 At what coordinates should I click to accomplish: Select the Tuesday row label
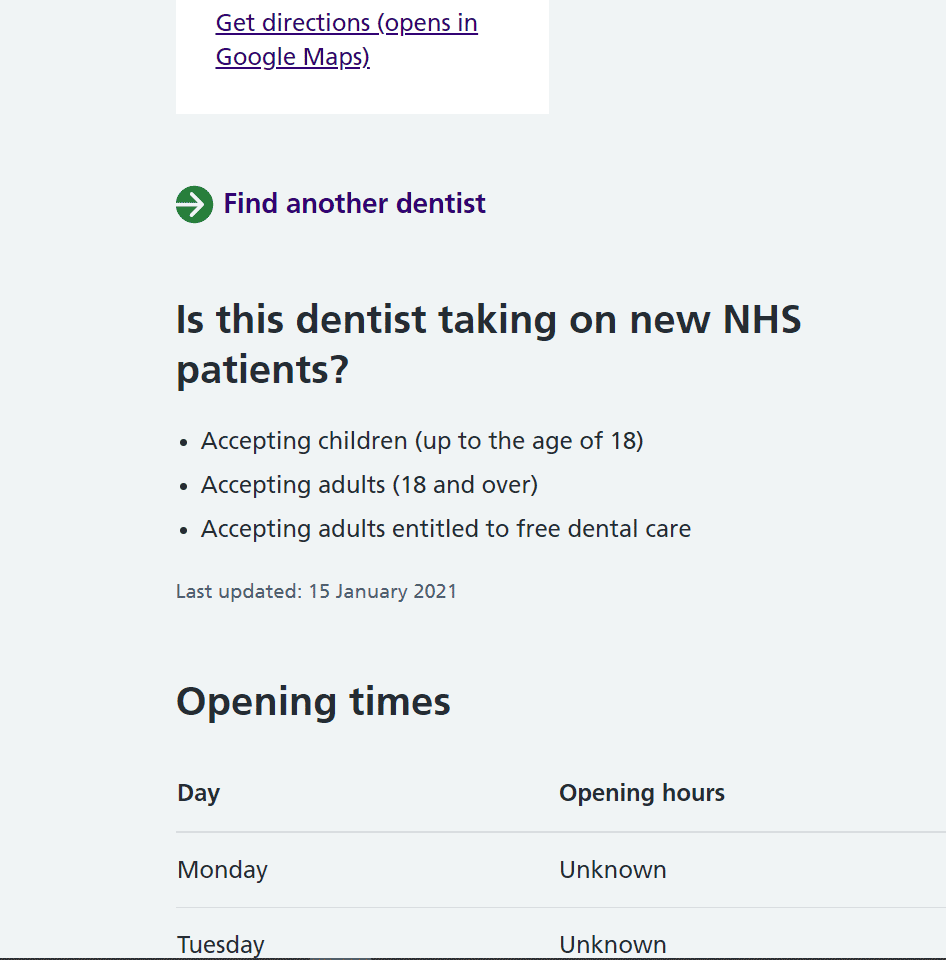221,944
